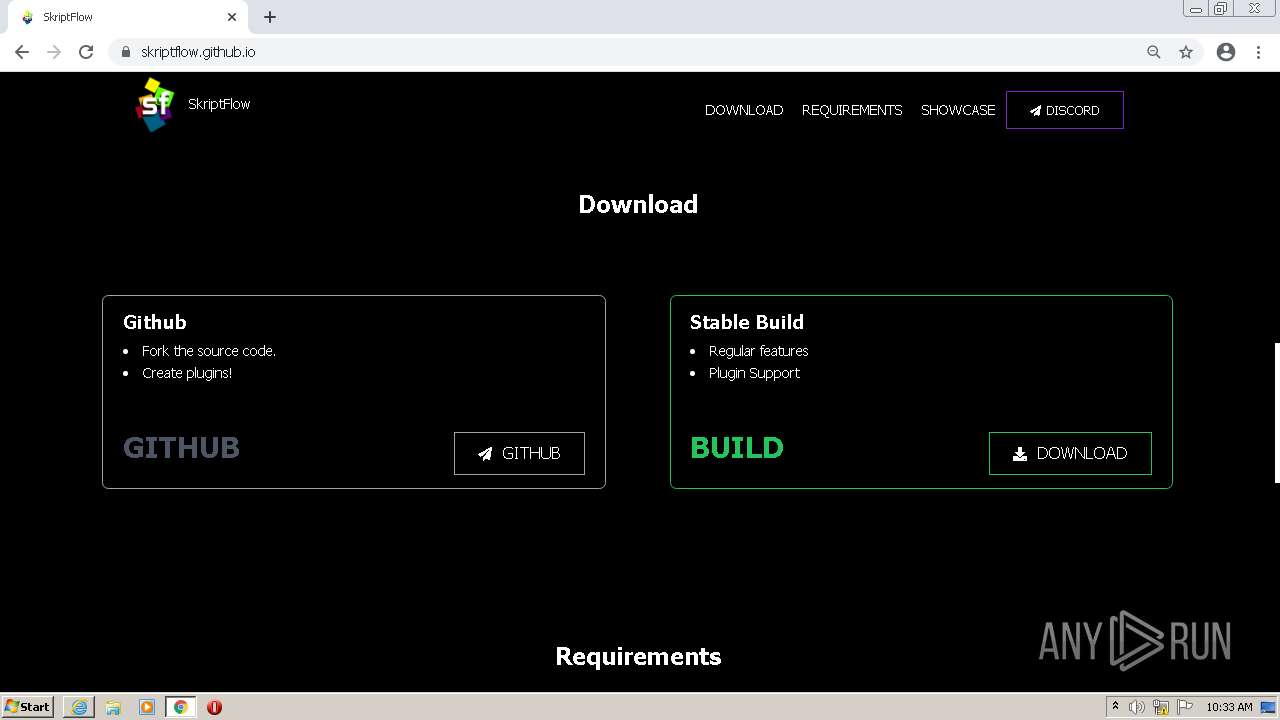Click the large grey GITHUB label

pyautogui.click(x=181, y=447)
